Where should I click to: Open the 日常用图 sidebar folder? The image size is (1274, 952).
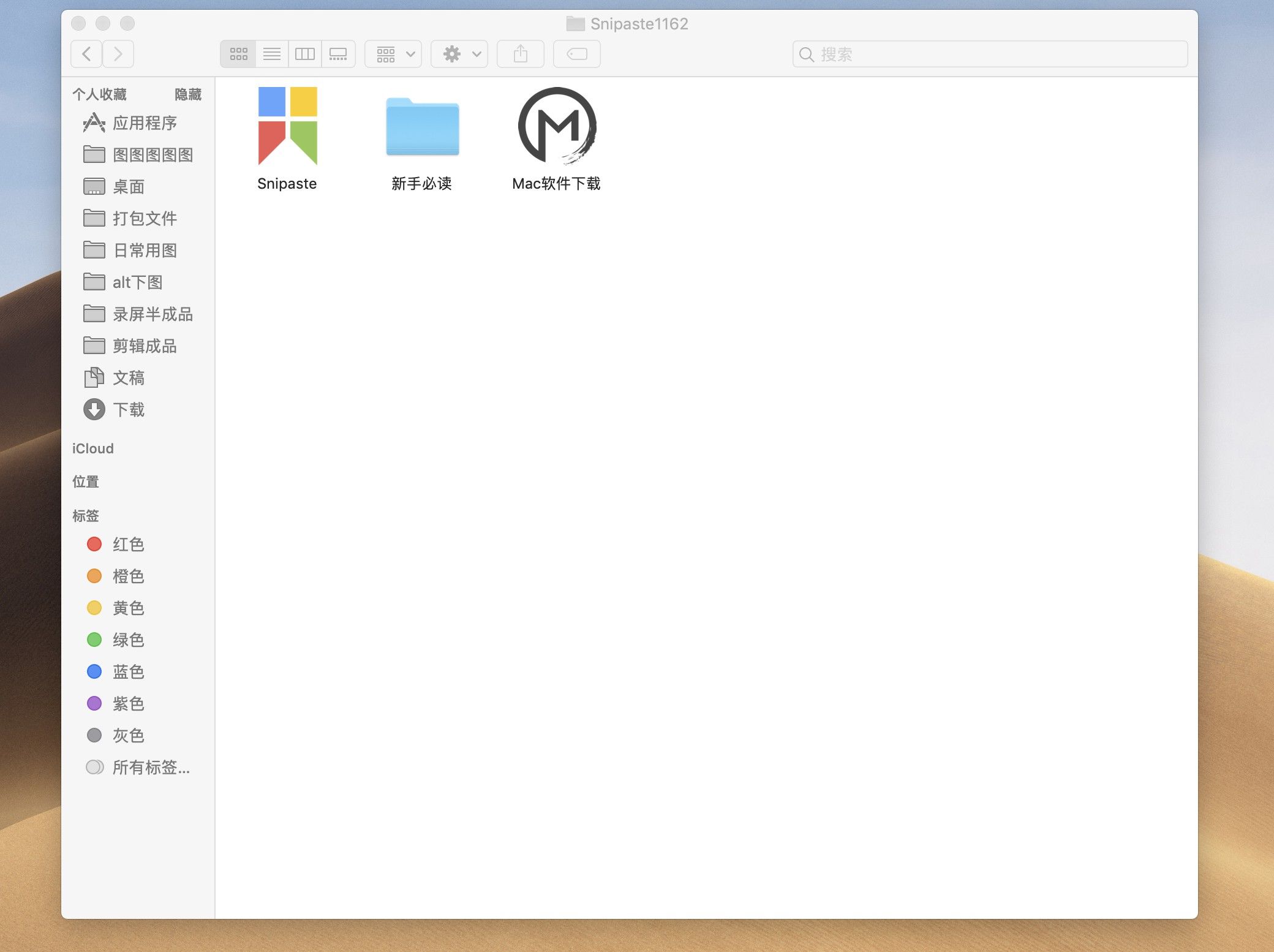point(138,251)
